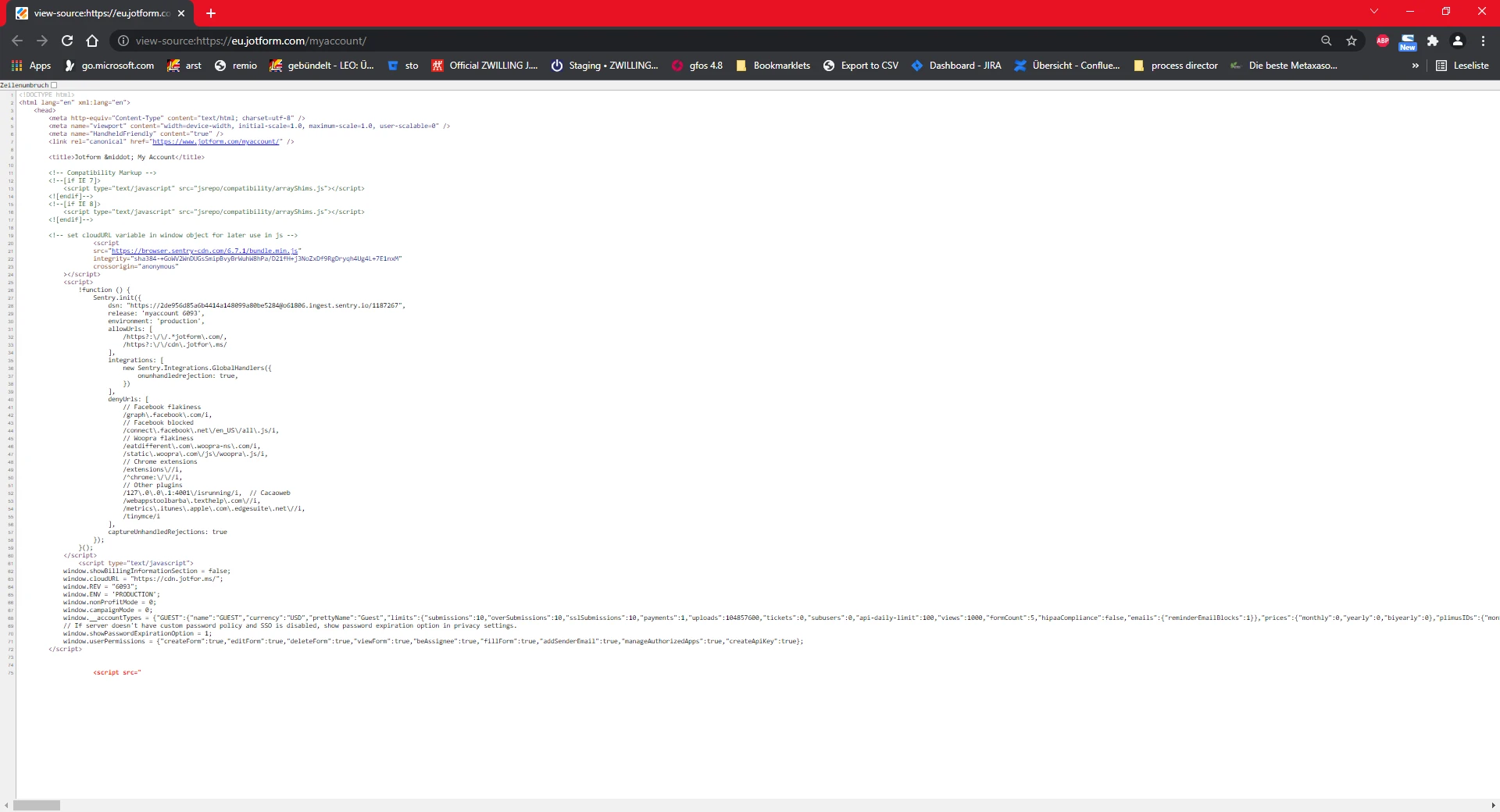Open the tab search chevron dropdown
This screenshot has height=812, width=1500.
coord(1373,11)
